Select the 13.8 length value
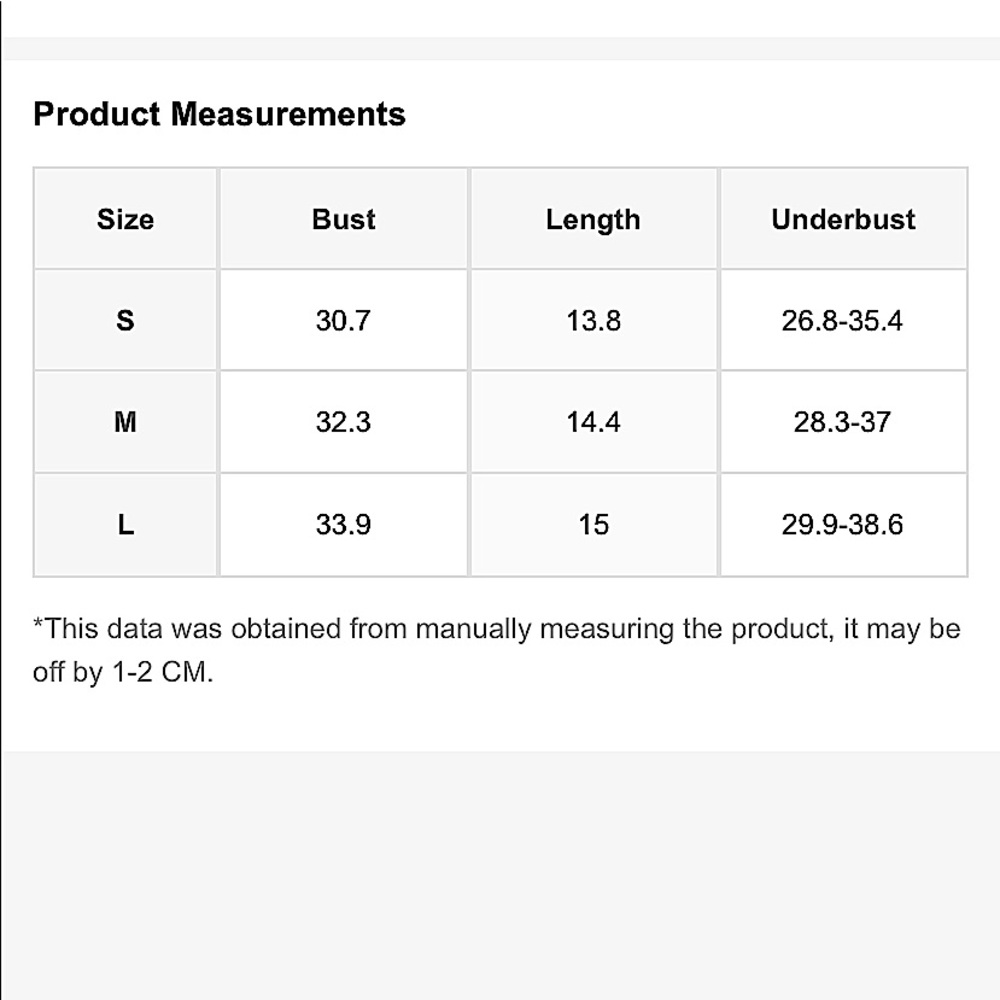The image size is (1000, 1000). tap(593, 321)
